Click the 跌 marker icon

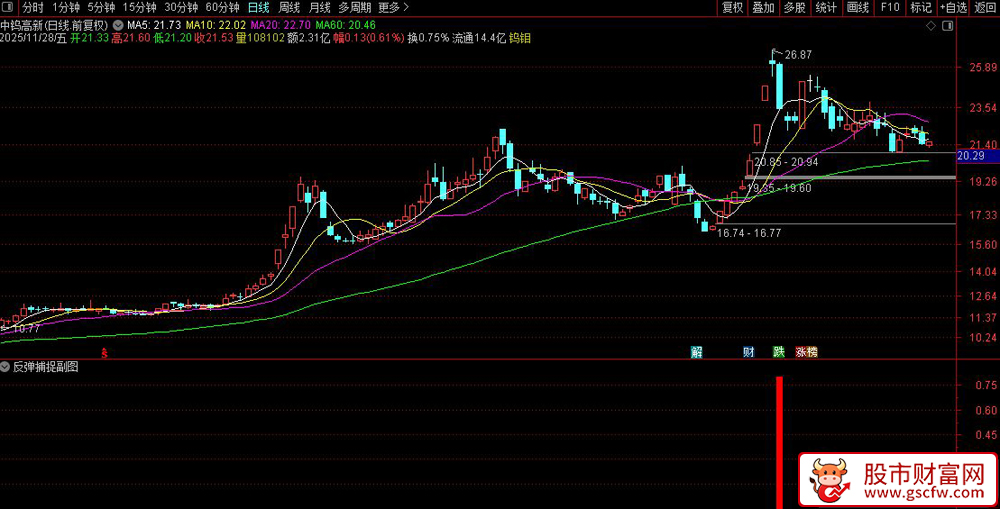pos(778,352)
